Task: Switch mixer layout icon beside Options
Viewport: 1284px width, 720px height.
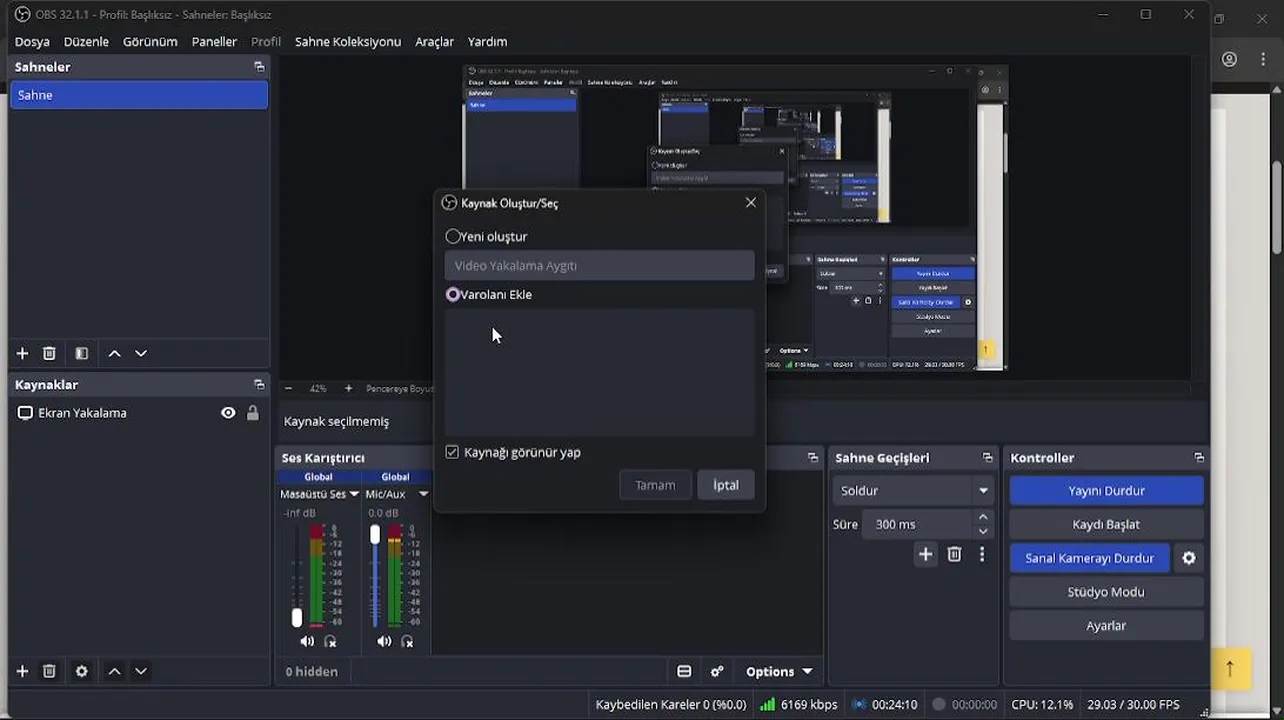Action: (684, 671)
